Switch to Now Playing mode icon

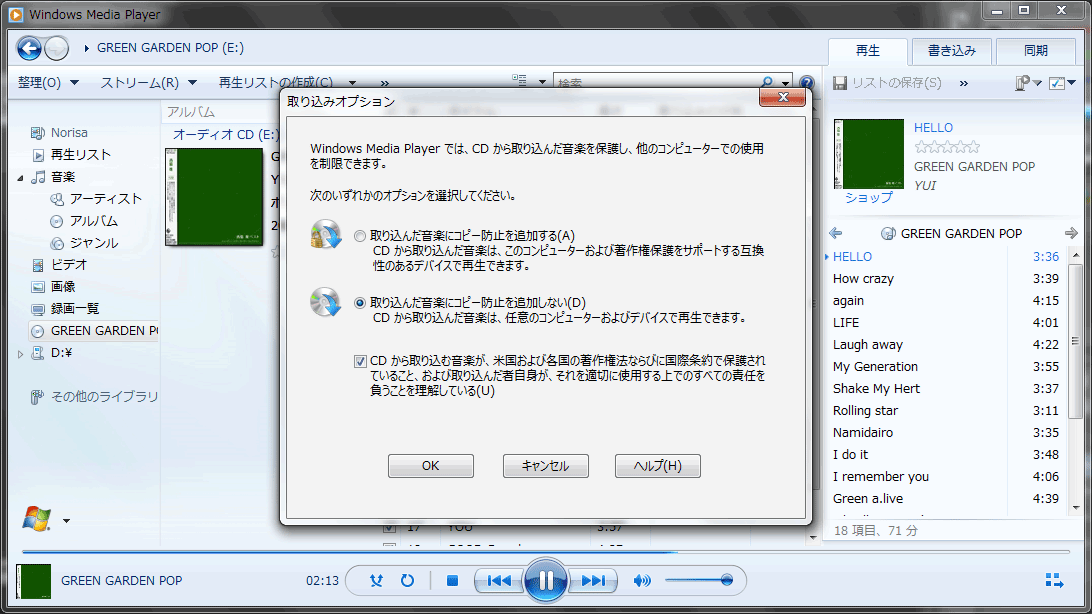[x=1054, y=581]
